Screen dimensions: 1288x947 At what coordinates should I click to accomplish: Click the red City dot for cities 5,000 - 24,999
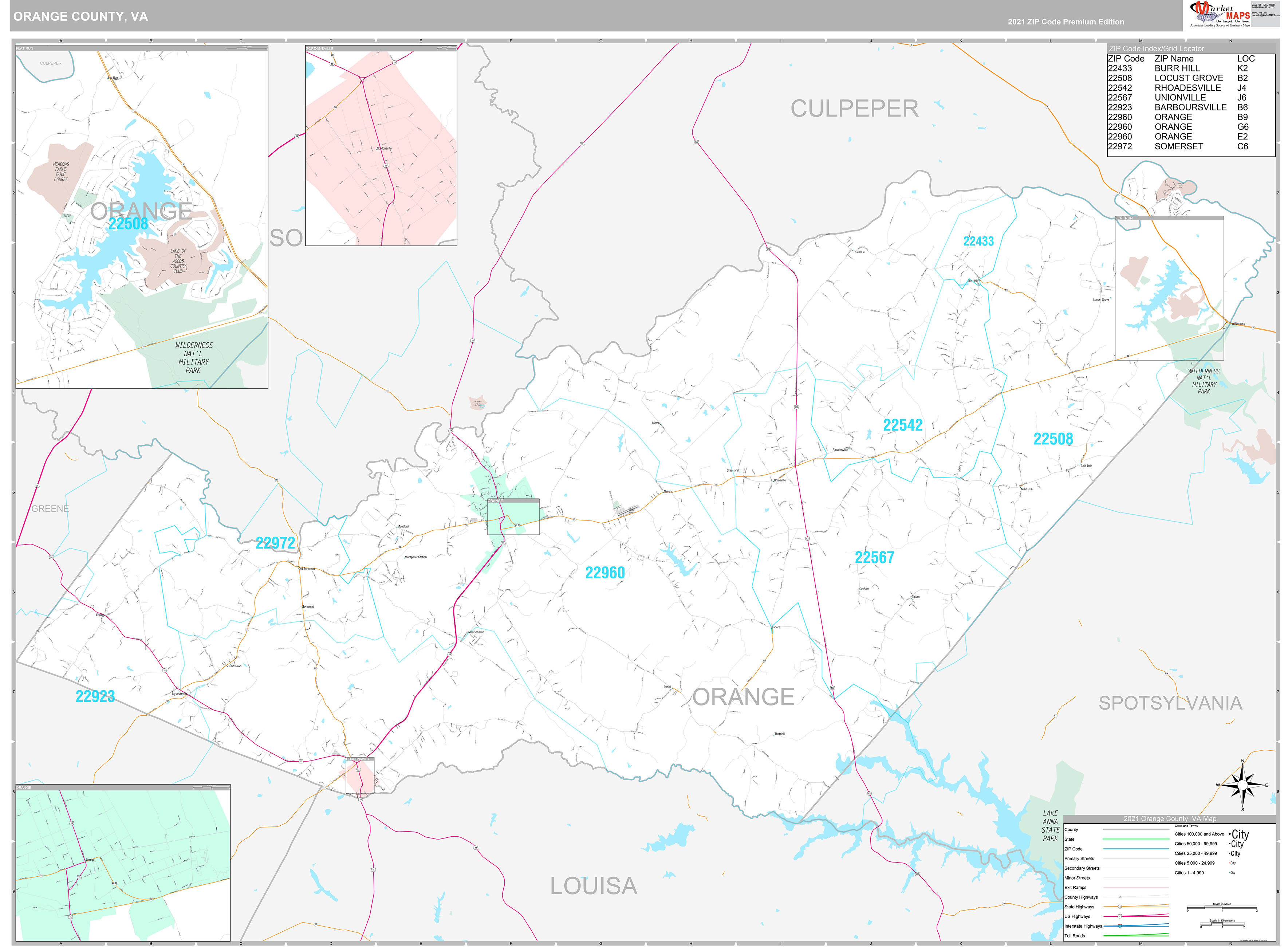point(1230,863)
